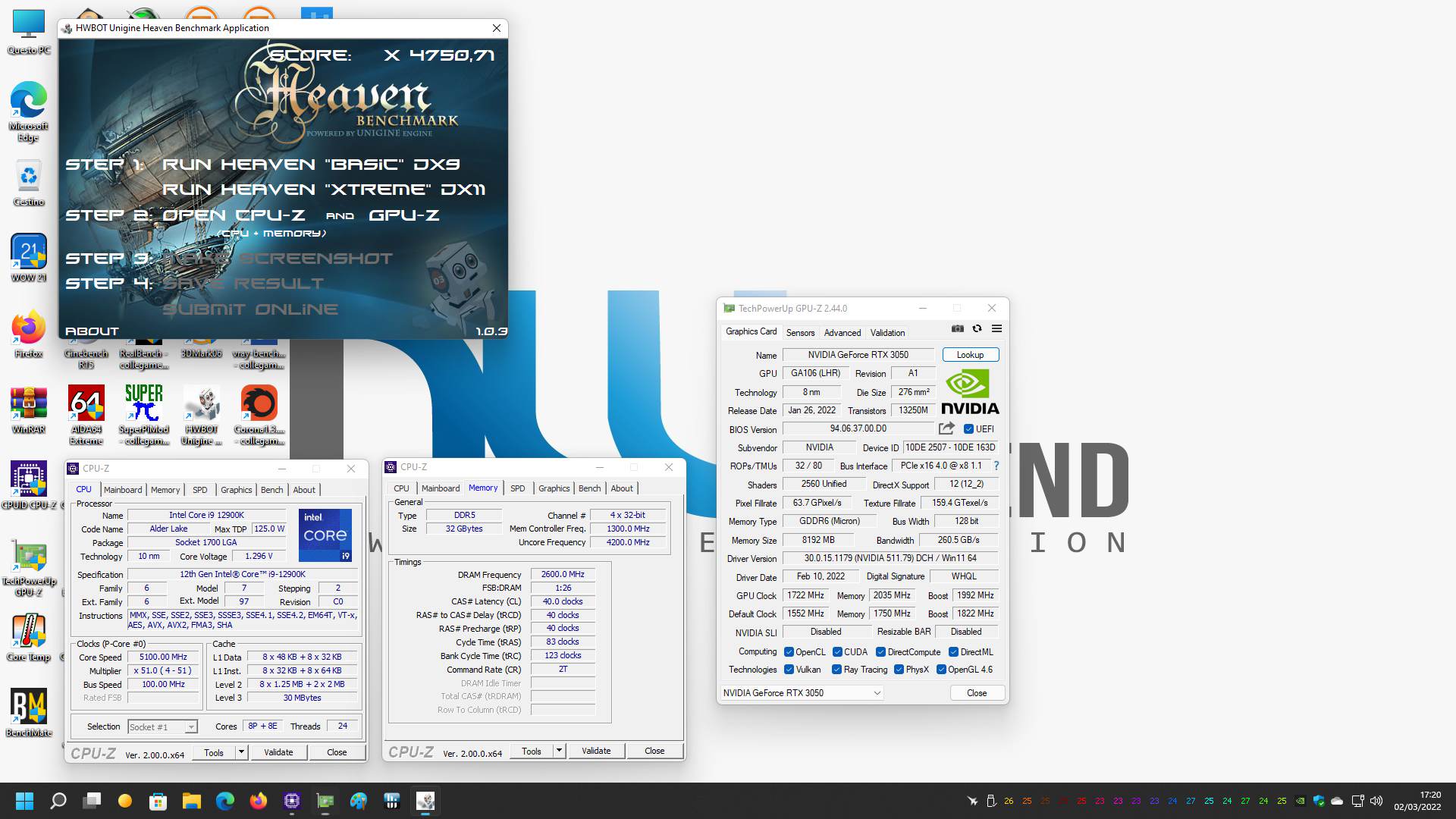Image resolution: width=1456 pixels, height=819 pixels.
Task: Open the GPU selection dropdown in GPU-Z
Action: (802, 693)
